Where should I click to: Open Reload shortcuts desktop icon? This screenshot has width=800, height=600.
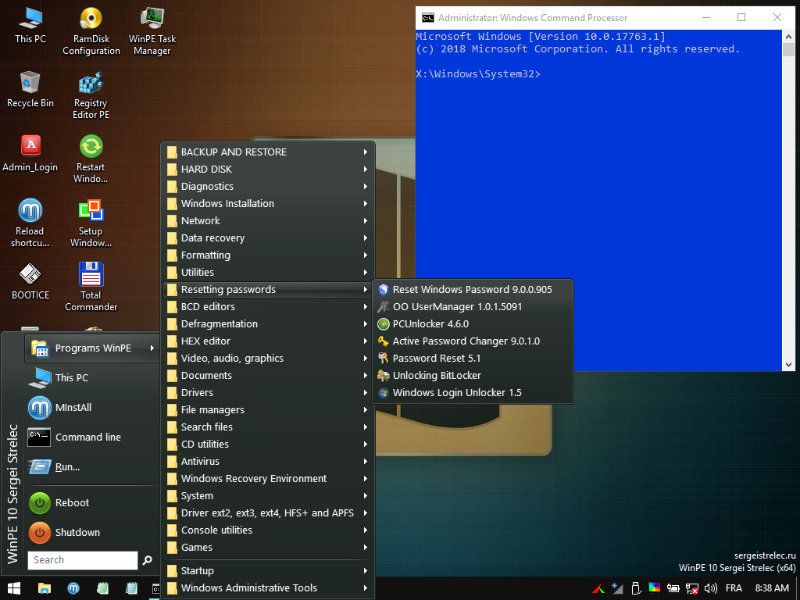pos(30,223)
